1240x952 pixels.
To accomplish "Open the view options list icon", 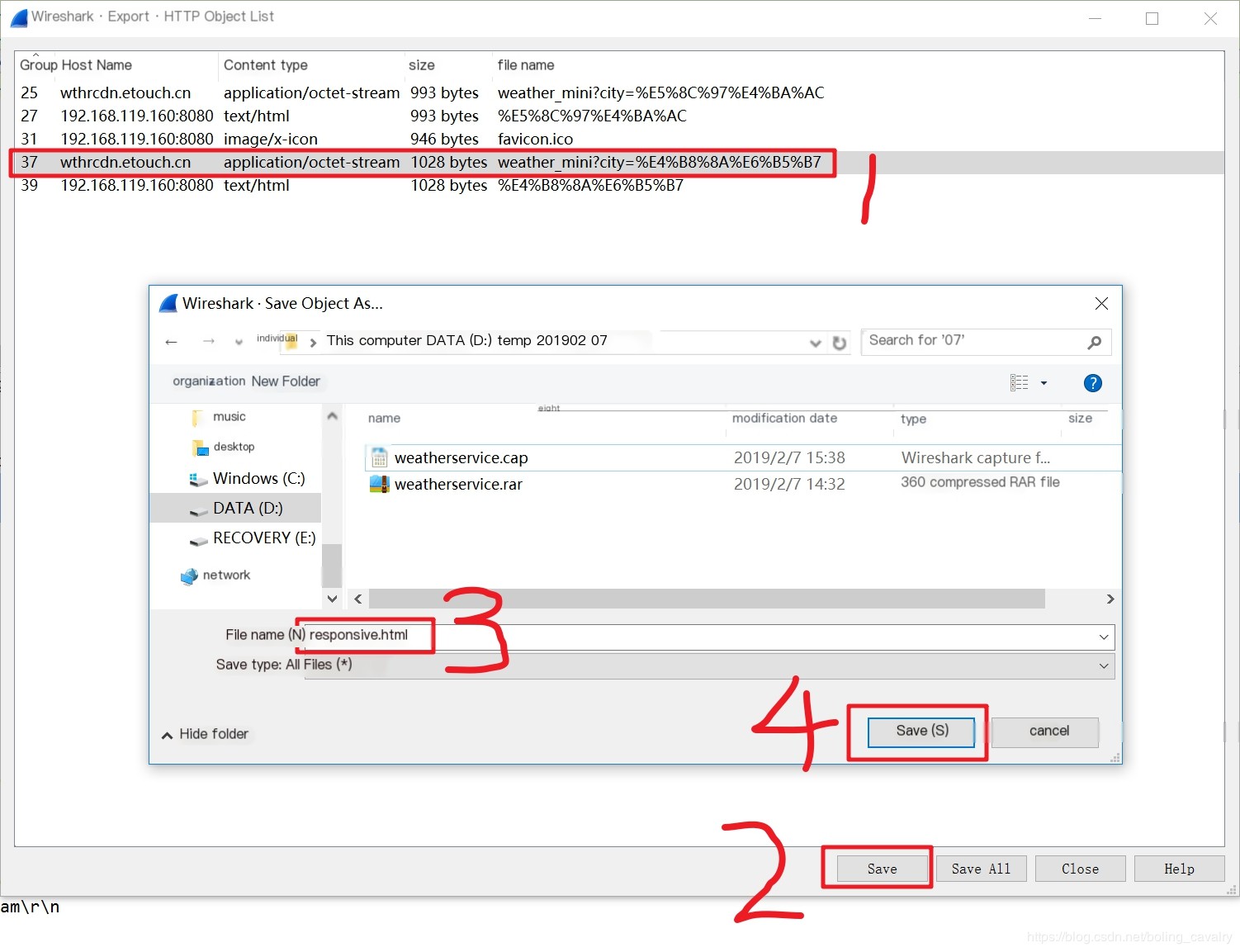I will (1020, 382).
